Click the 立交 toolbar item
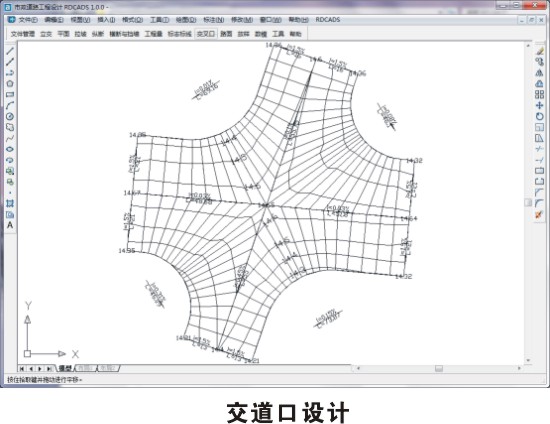This screenshot has width=550, height=424. [x=46, y=34]
